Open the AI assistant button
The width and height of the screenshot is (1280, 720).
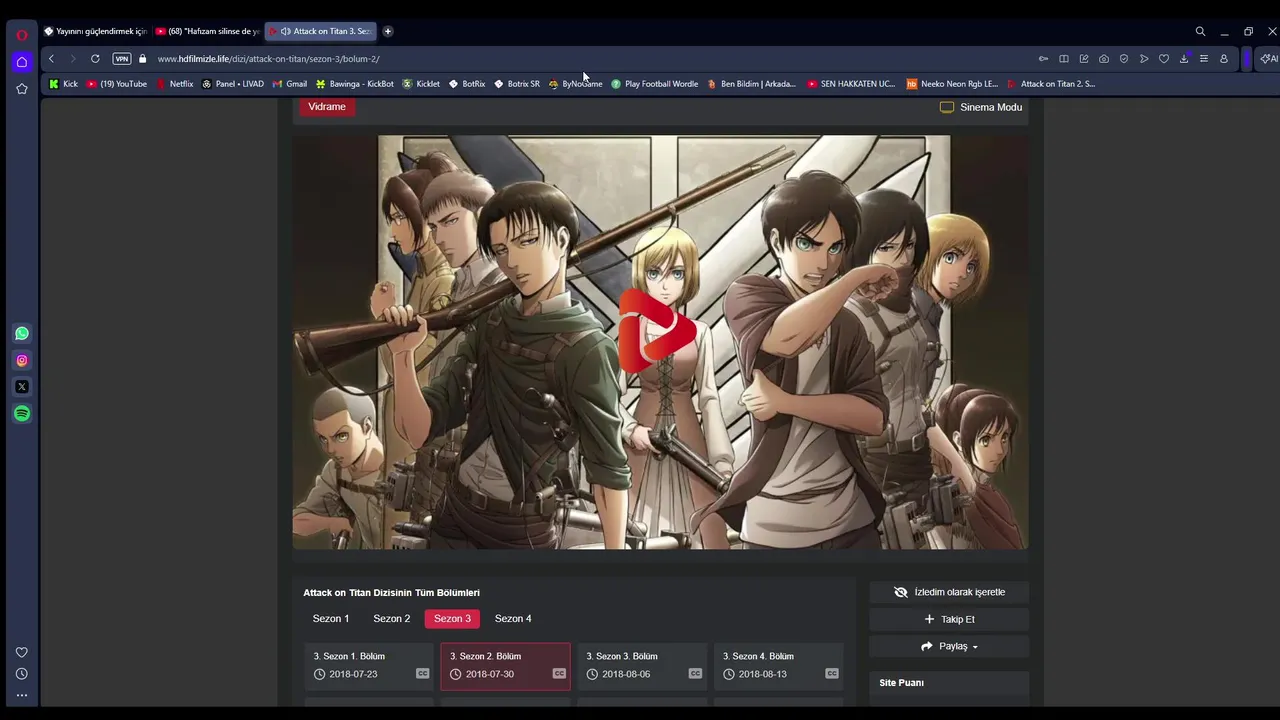click(x=1267, y=59)
